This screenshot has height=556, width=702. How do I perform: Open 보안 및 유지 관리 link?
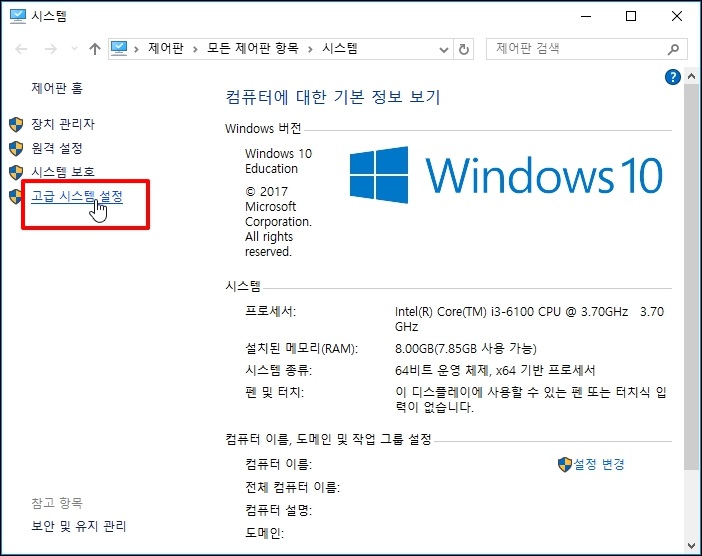pyautogui.click(x=79, y=526)
